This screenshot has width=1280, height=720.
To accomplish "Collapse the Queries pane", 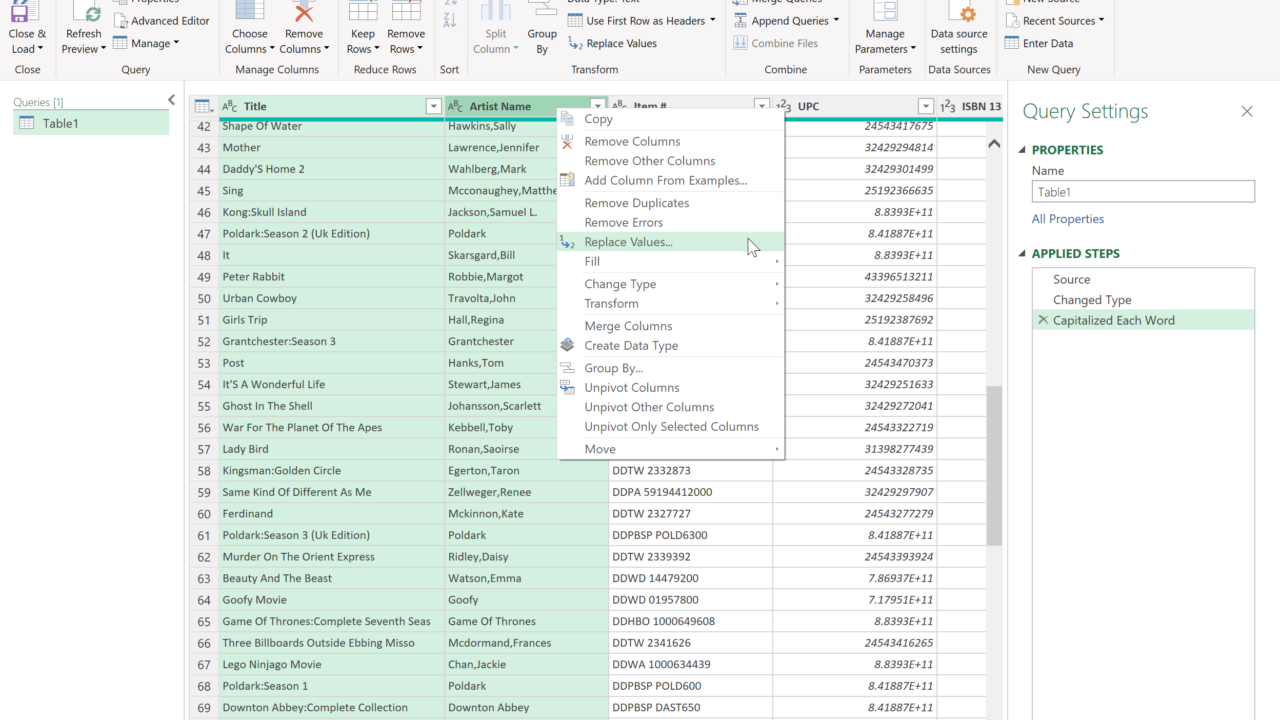I will point(171,100).
